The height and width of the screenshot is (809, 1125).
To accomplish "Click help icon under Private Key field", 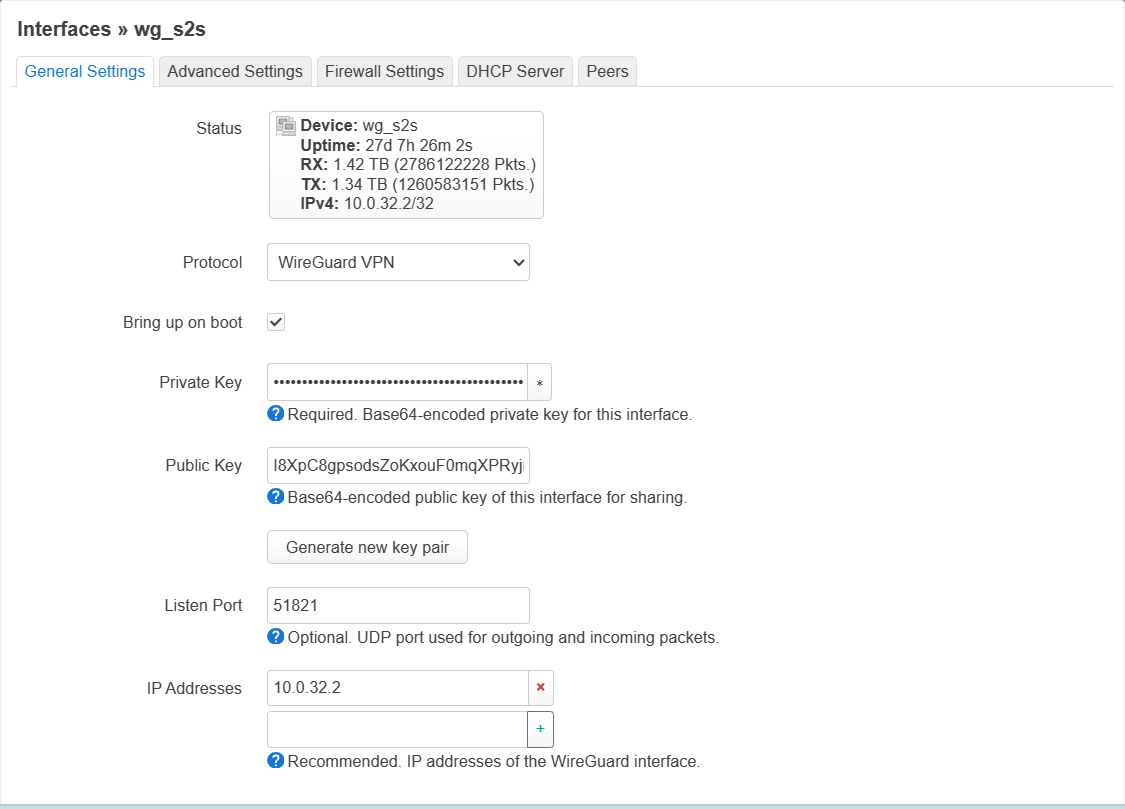I will (x=276, y=414).
